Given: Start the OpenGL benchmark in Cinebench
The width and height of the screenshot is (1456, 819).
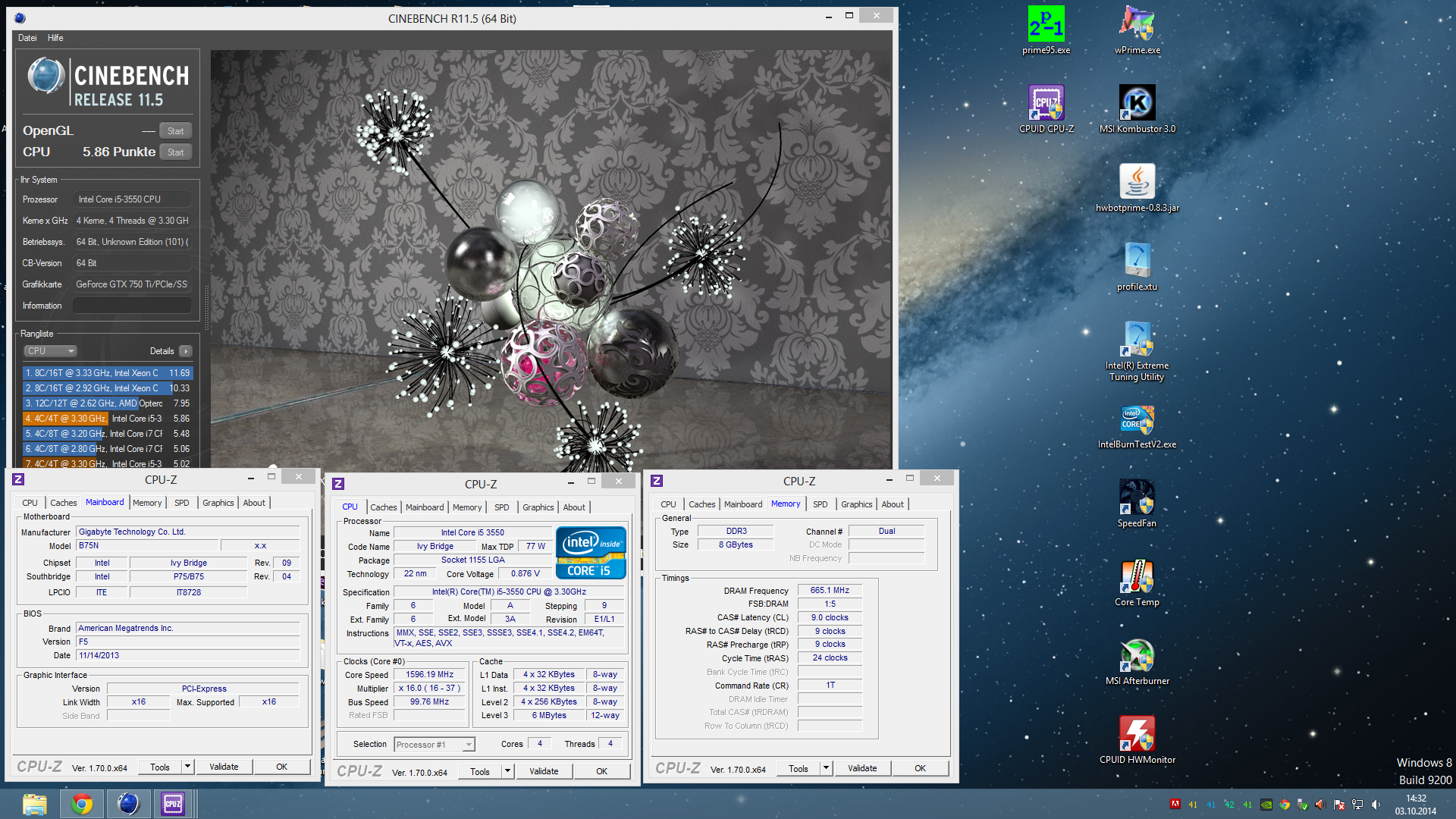Looking at the screenshot, I should (x=175, y=131).
